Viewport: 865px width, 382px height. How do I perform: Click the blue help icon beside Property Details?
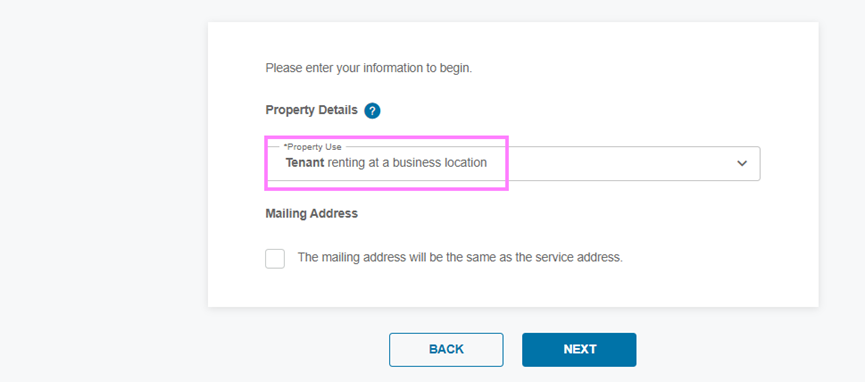(x=372, y=111)
